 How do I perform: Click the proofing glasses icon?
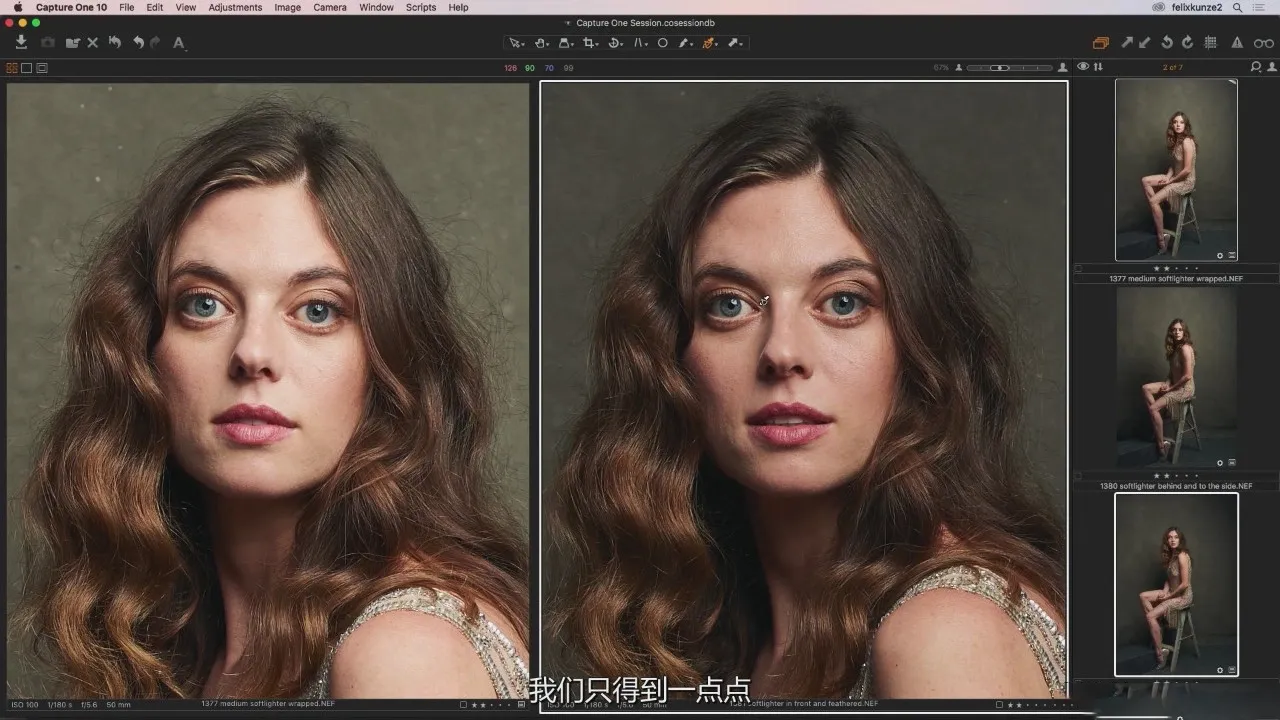(1263, 42)
